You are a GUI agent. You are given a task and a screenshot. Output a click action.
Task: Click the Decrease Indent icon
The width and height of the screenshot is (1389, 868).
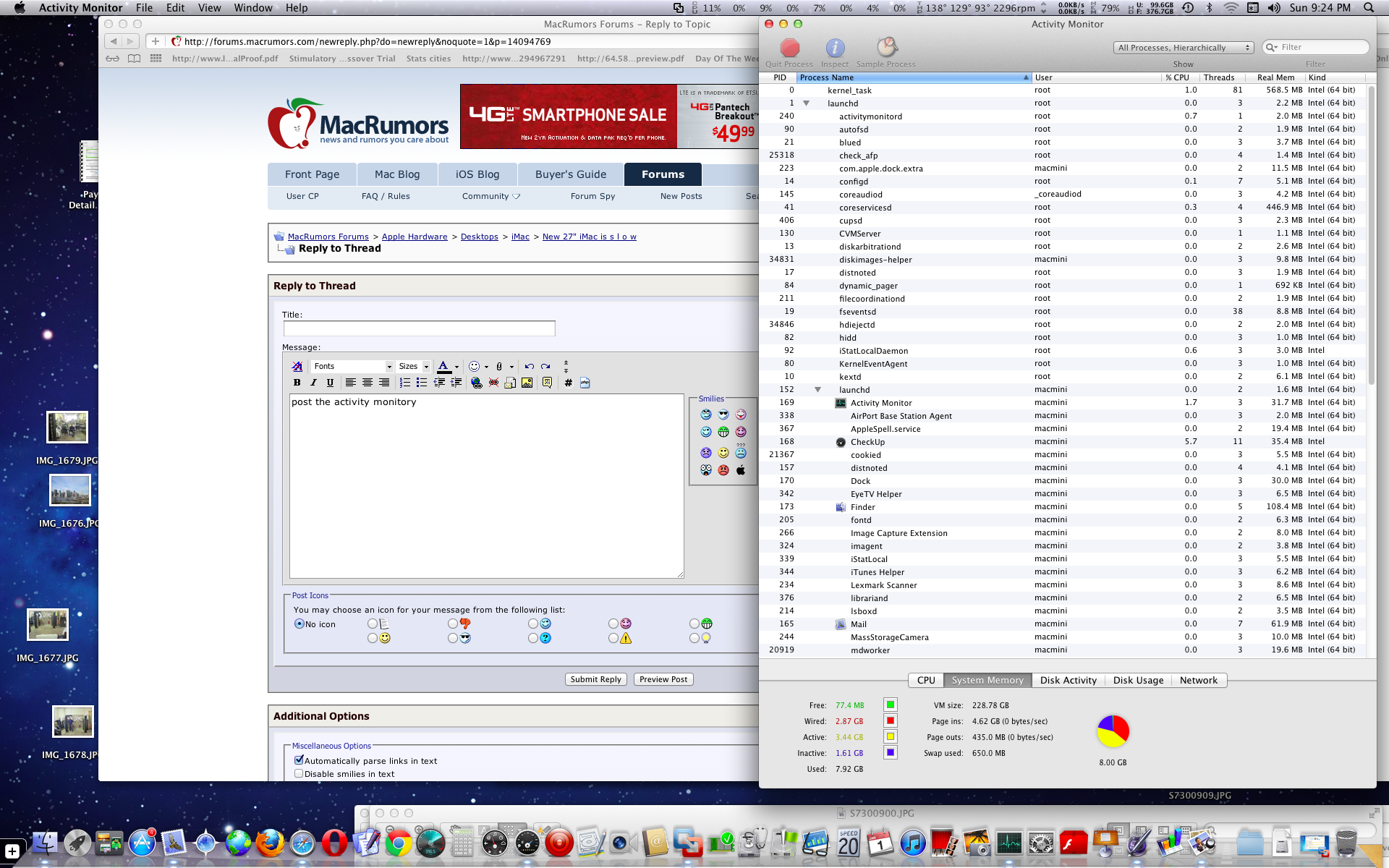click(439, 383)
